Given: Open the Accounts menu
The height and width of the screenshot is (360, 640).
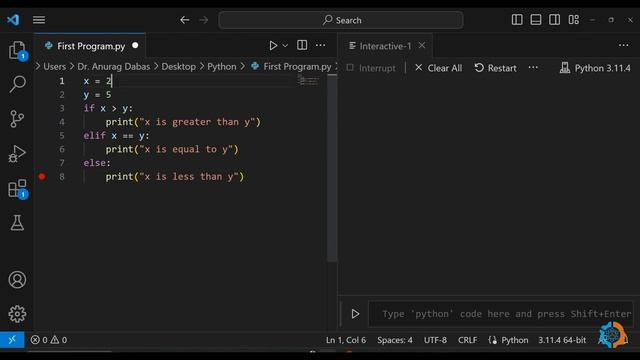Looking at the screenshot, I should tap(17, 280).
